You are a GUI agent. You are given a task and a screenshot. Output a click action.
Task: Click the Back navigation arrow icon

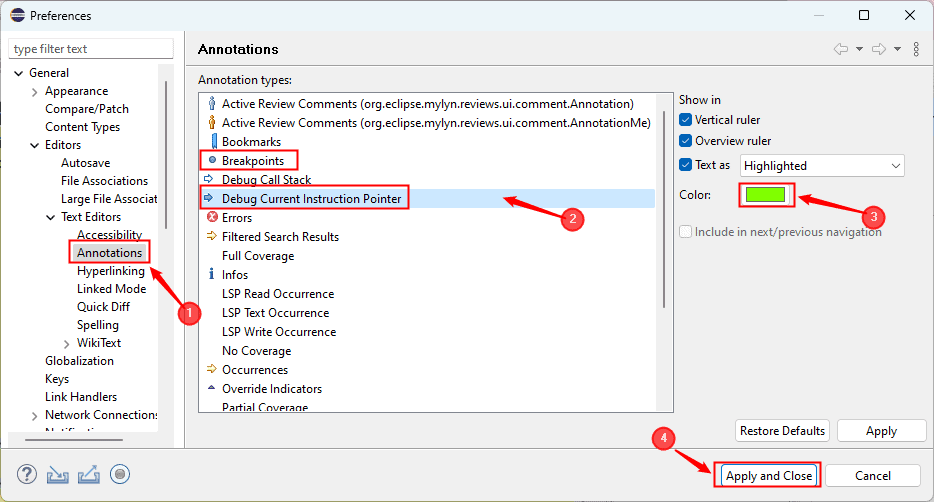841,49
